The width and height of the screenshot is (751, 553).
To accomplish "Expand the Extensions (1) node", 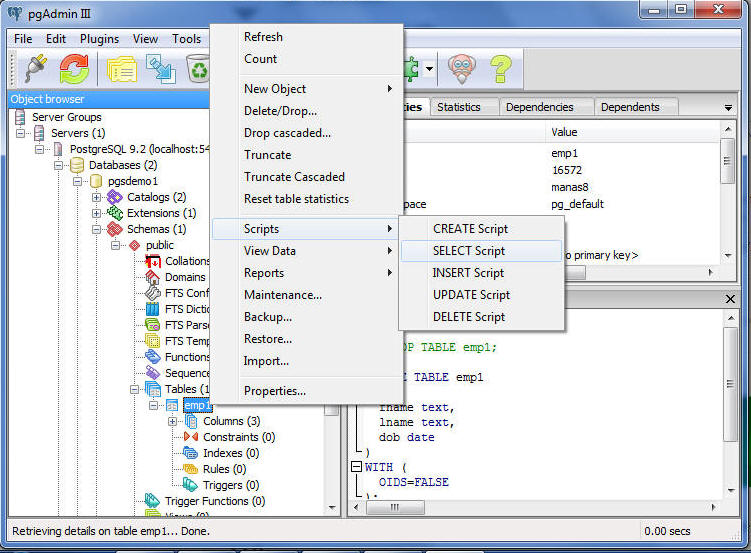I will pos(96,213).
